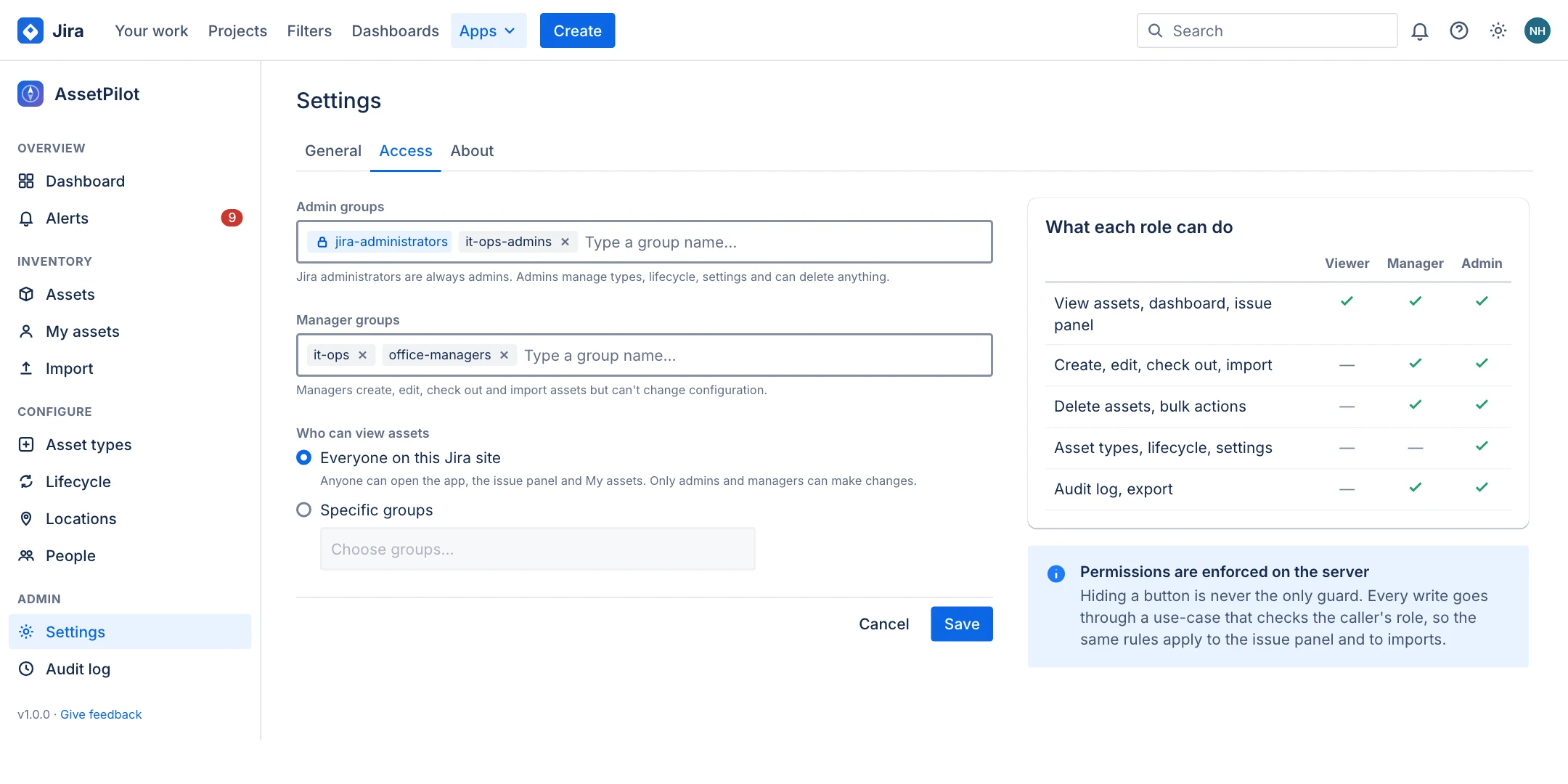Remove the it-ops-admins group chip

565,242
